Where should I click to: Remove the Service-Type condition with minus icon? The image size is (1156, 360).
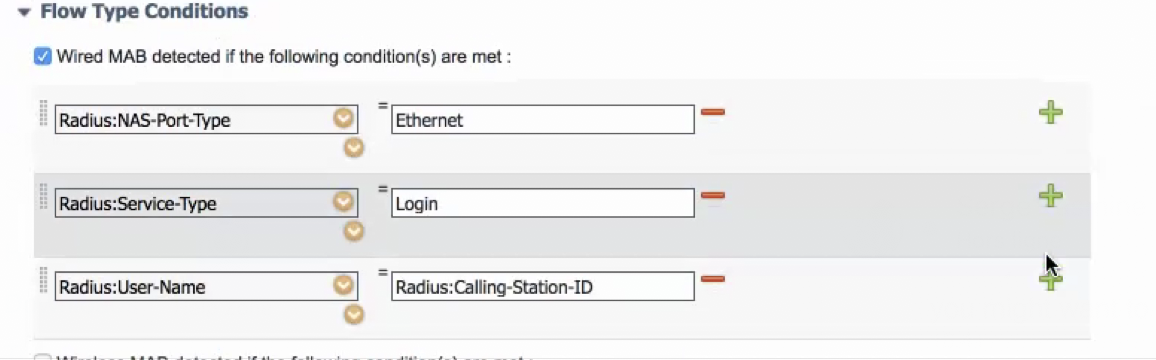point(712,195)
